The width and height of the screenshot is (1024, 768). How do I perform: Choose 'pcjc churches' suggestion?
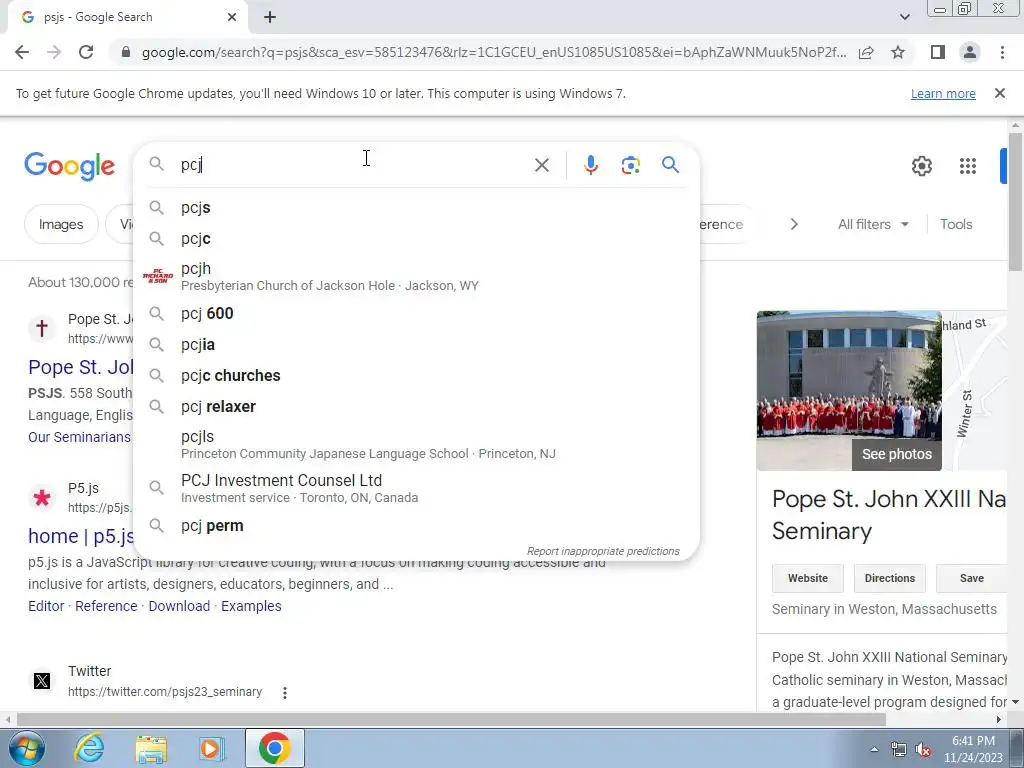(416, 376)
